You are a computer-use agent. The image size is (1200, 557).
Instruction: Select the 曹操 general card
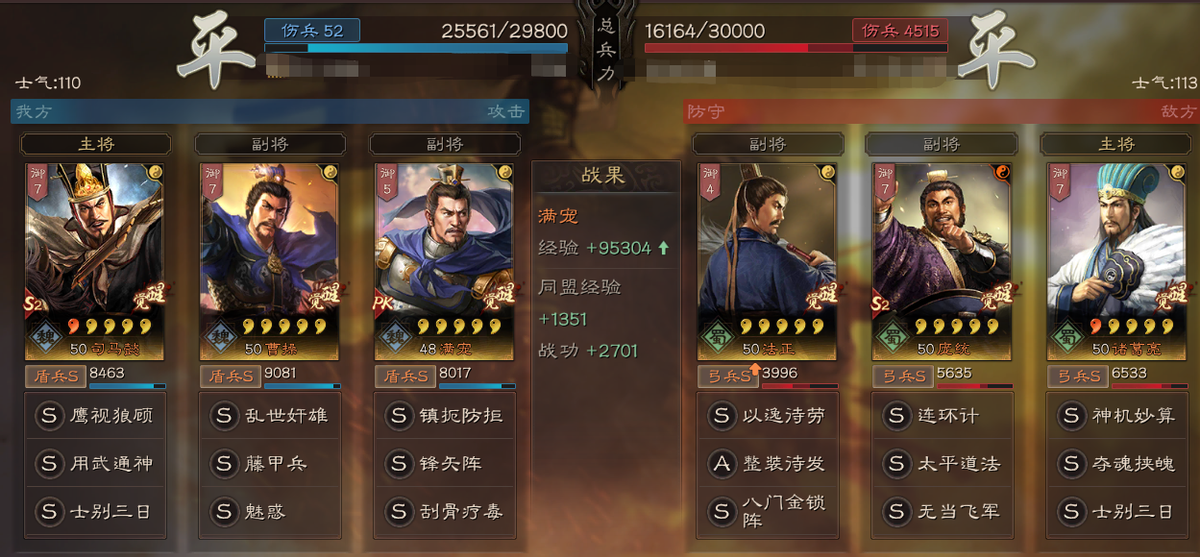(268, 260)
